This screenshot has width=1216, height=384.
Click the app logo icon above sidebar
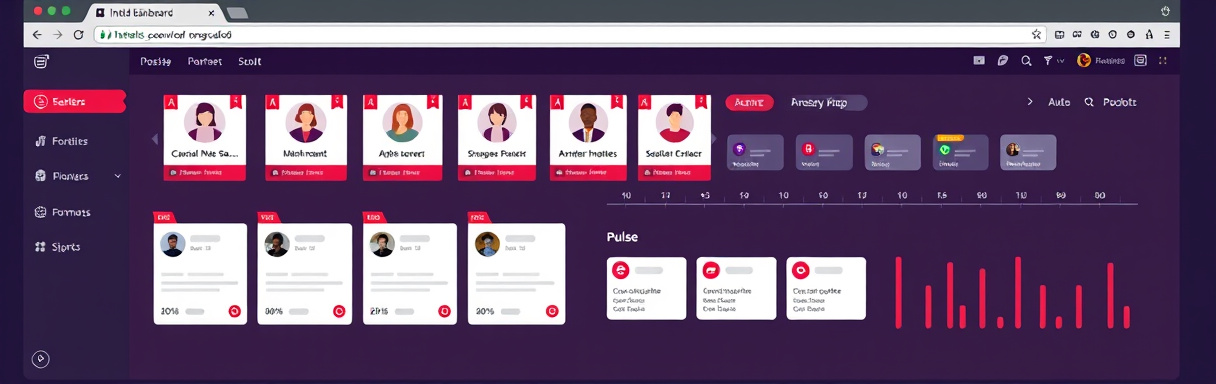click(41, 61)
